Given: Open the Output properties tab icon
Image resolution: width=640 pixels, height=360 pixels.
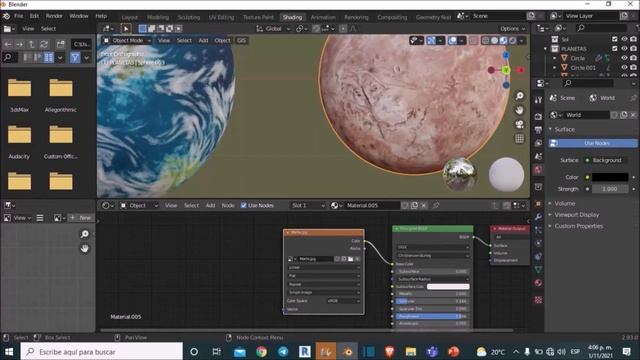Looking at the screenshot, I should (538, 130).
